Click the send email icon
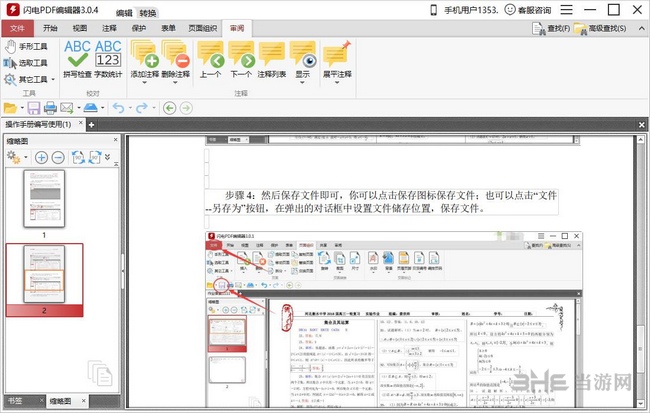The height and width of the screenshot is (413, 650). (x=67, y=108)
